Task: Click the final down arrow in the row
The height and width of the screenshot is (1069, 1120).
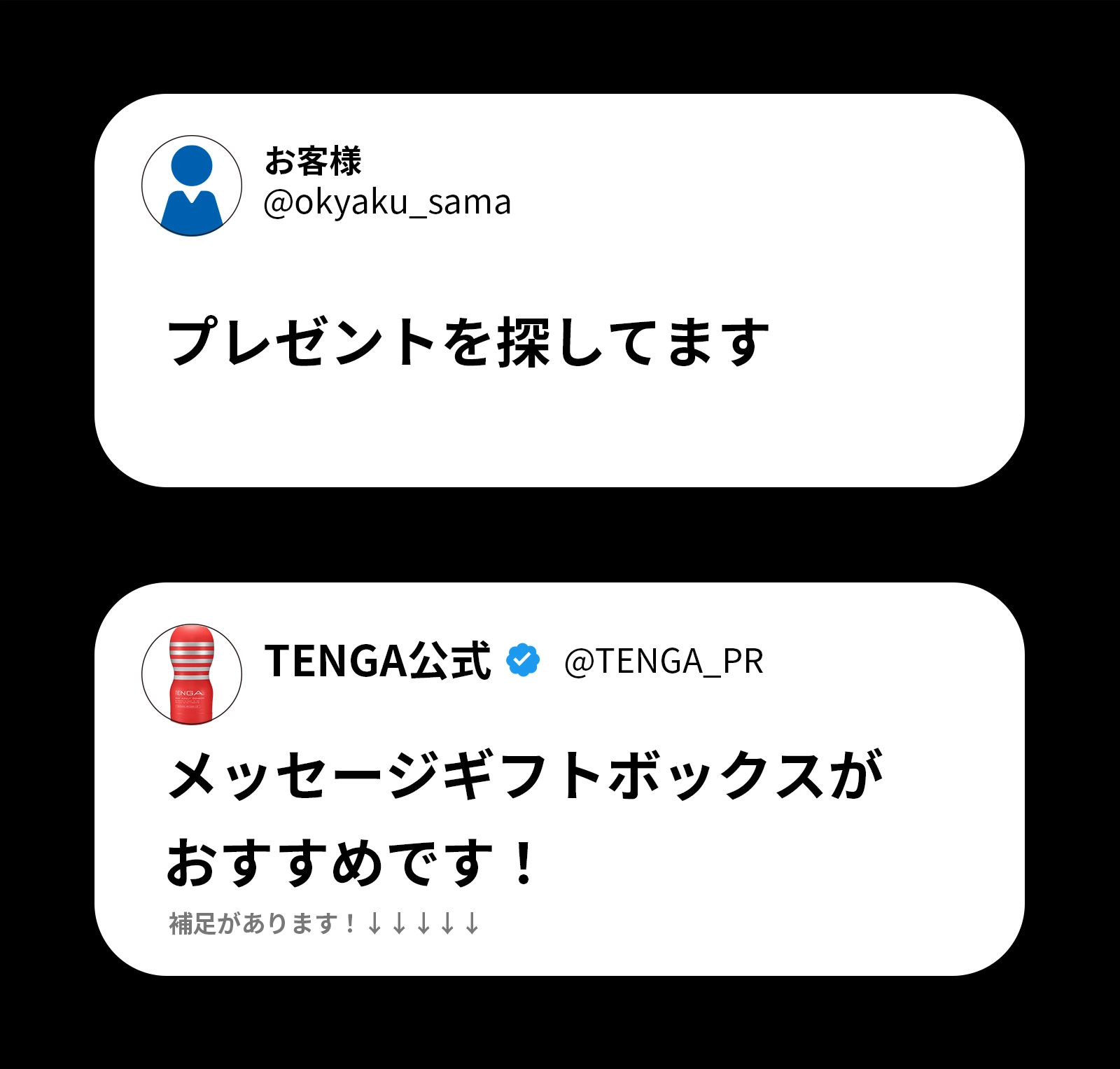Action: click(x=472, y=923)
